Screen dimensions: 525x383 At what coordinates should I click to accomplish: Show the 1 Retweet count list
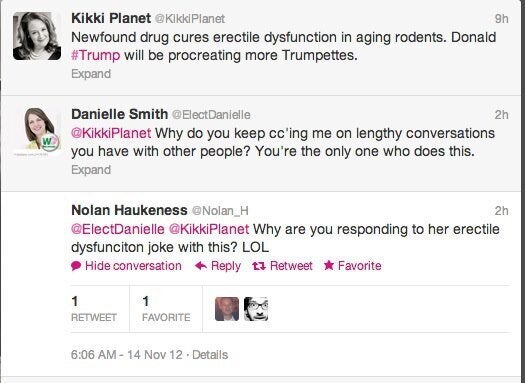click(94, 309)
